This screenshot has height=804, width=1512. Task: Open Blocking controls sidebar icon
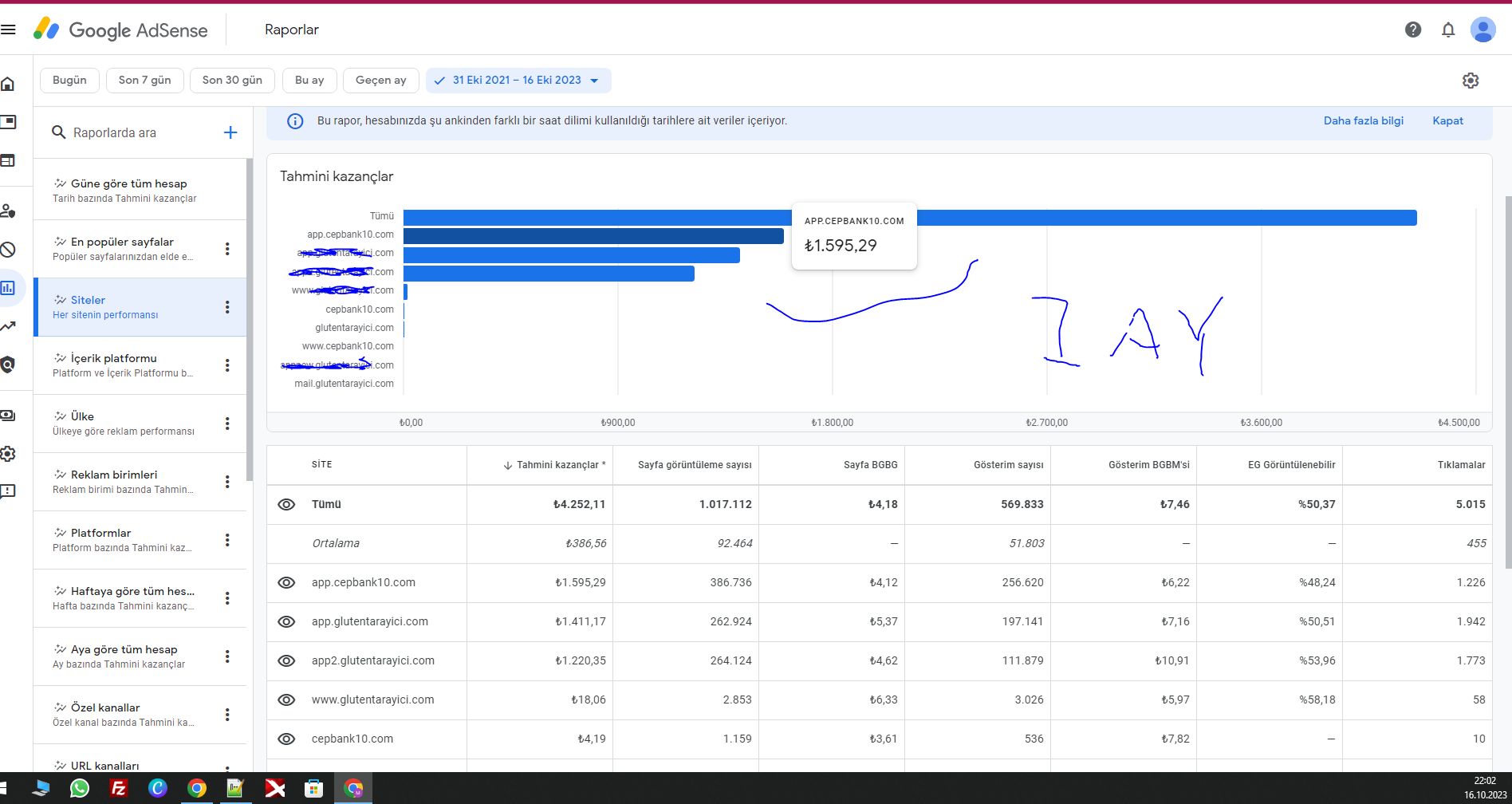pos(8,250)
